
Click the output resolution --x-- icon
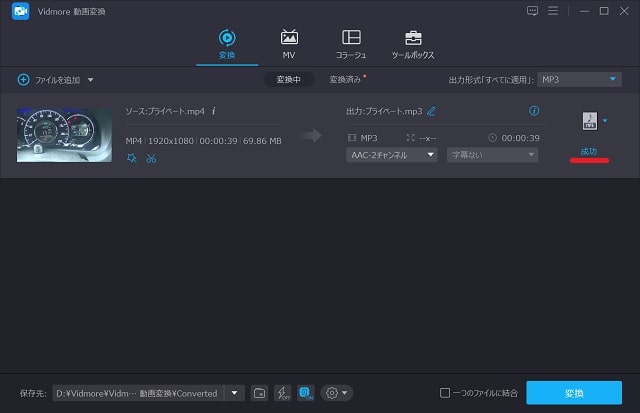click(411, 138)
